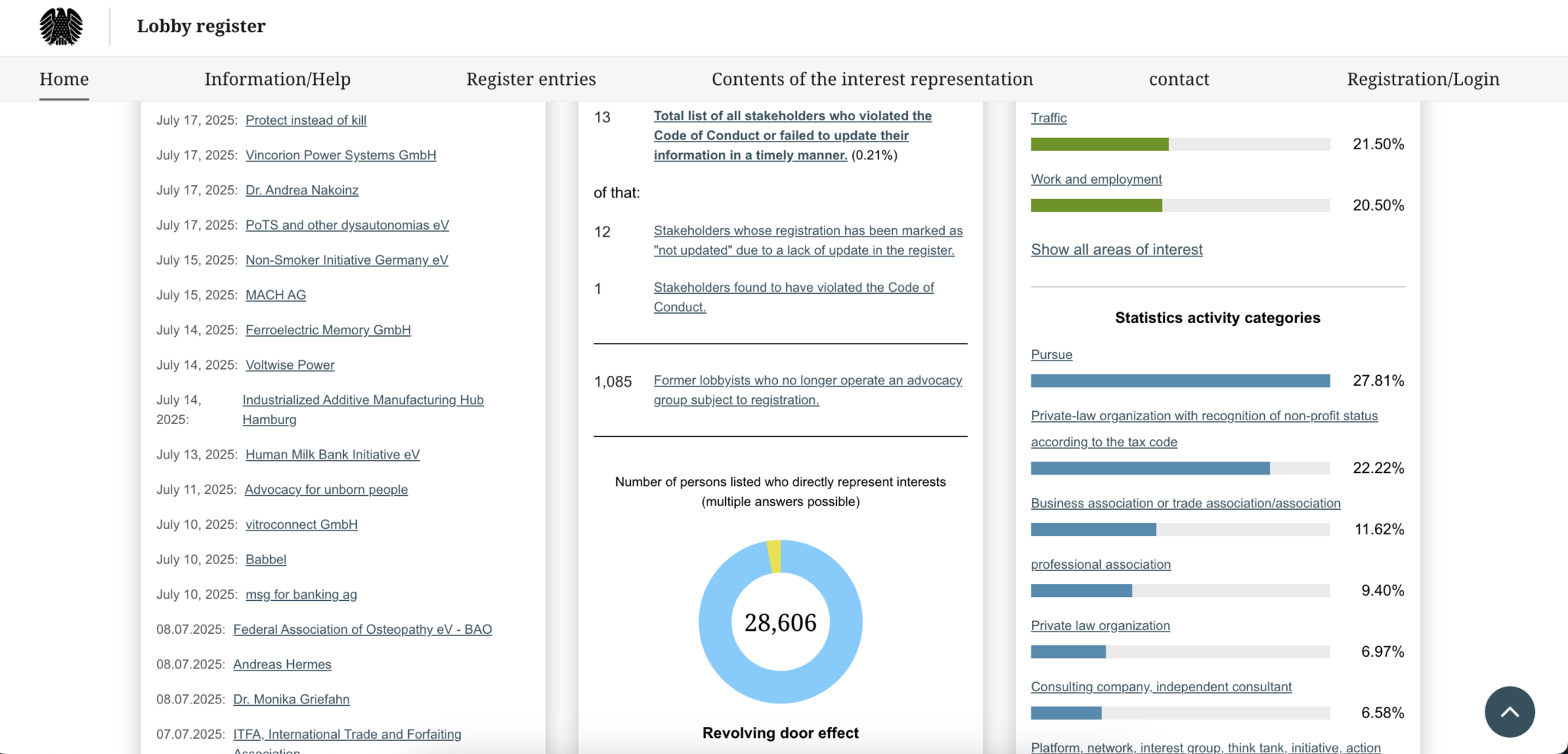Open the Traffic area of interest
Viewport: 1568px width, 754px height.
tap(1048, 117)
